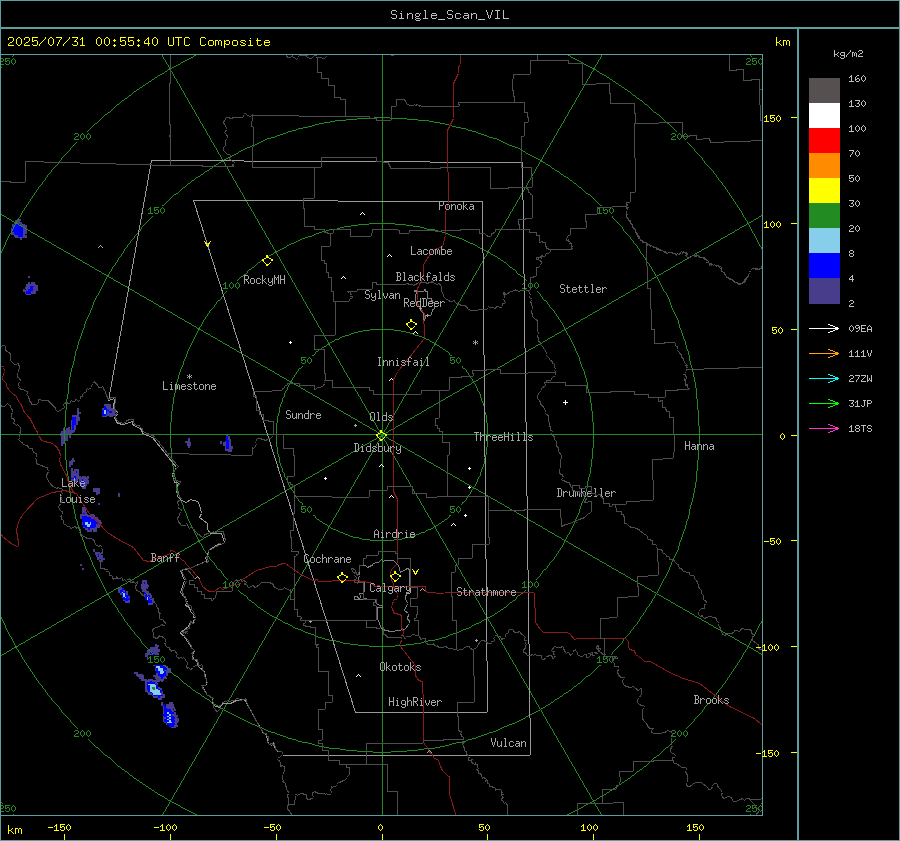The image size is (900, 841).
Task: Select the Stettler label
Action: click(583, 289)
